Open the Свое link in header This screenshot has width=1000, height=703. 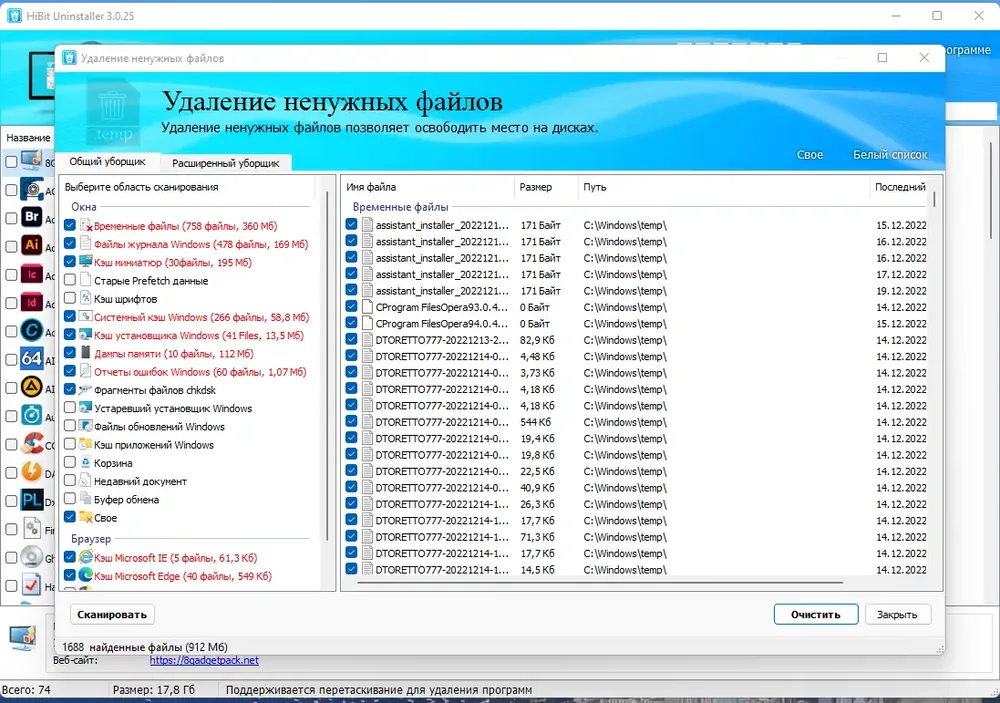[809, 154]
